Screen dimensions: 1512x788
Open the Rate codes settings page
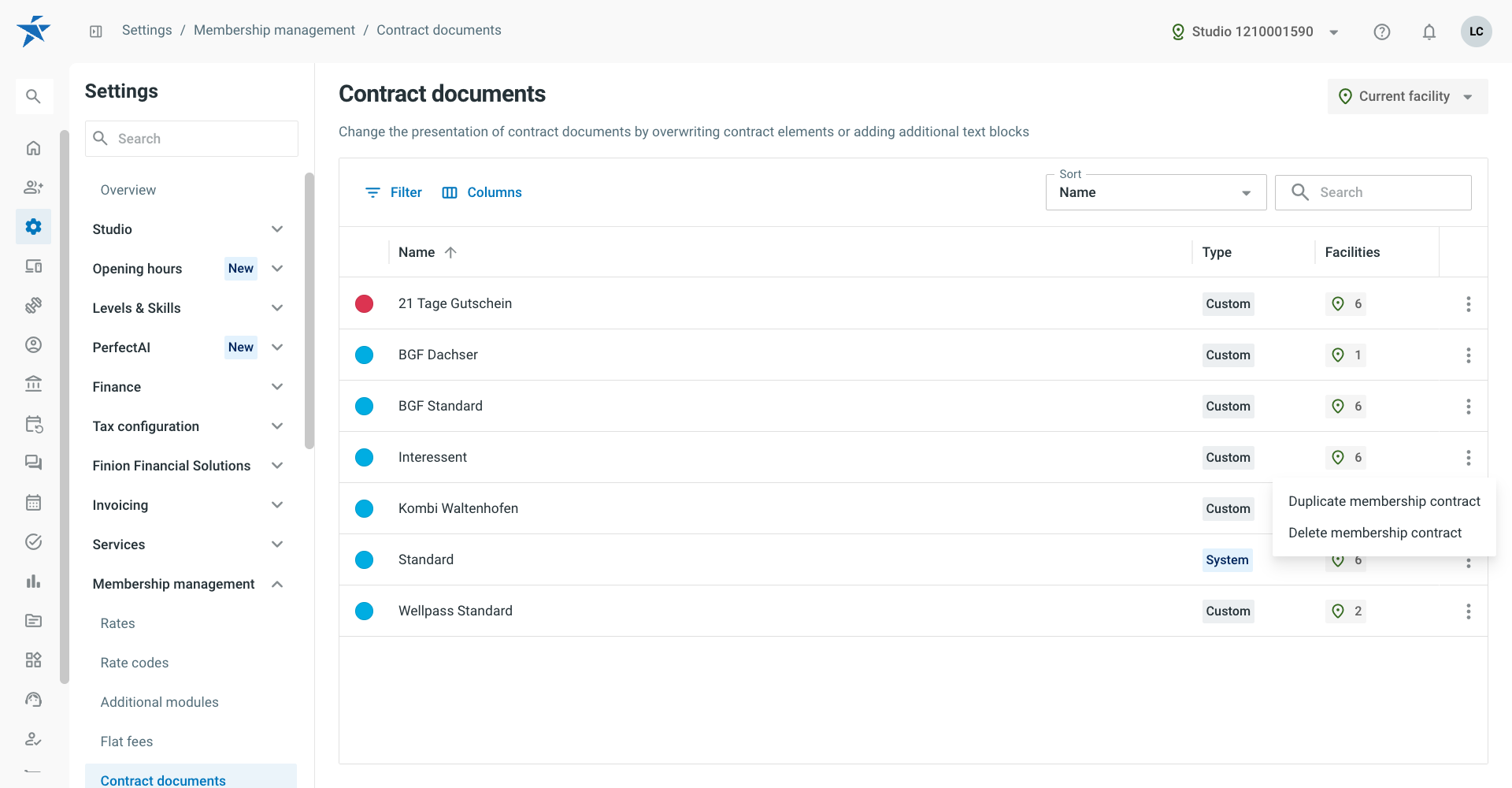135,663
